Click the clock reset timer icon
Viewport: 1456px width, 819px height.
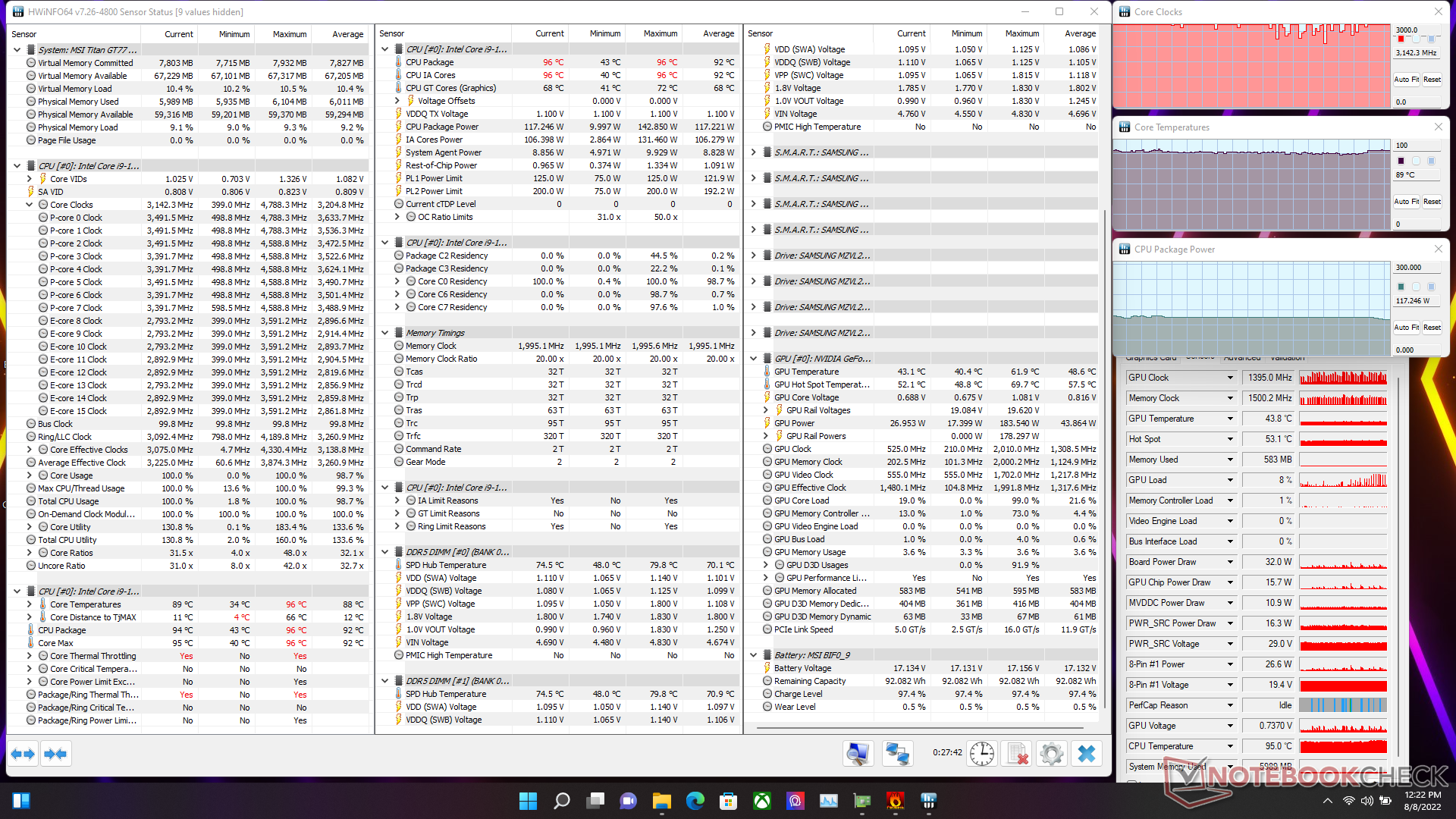coord(982,754)
